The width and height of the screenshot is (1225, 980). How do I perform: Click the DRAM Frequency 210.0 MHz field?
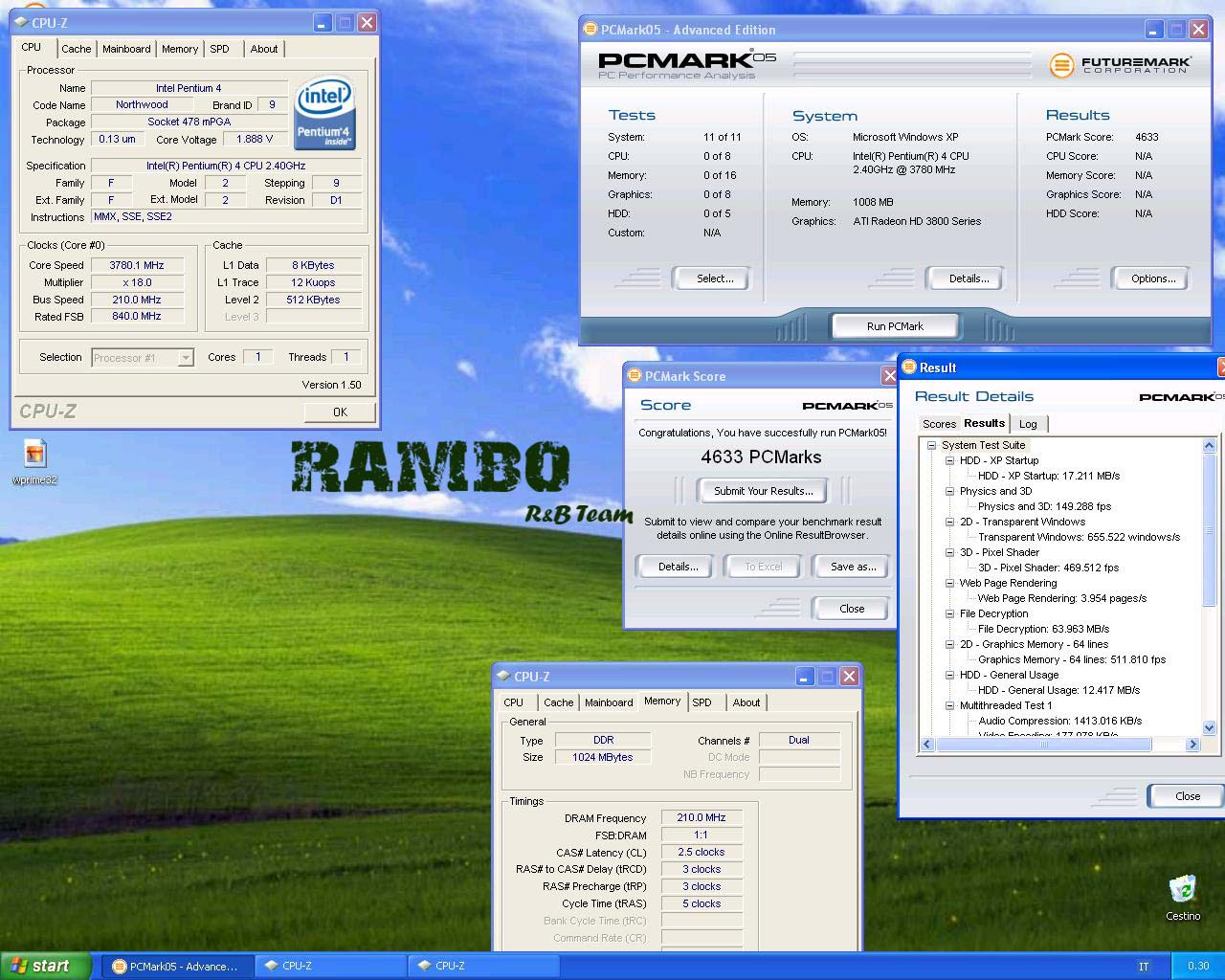[702, 818]
